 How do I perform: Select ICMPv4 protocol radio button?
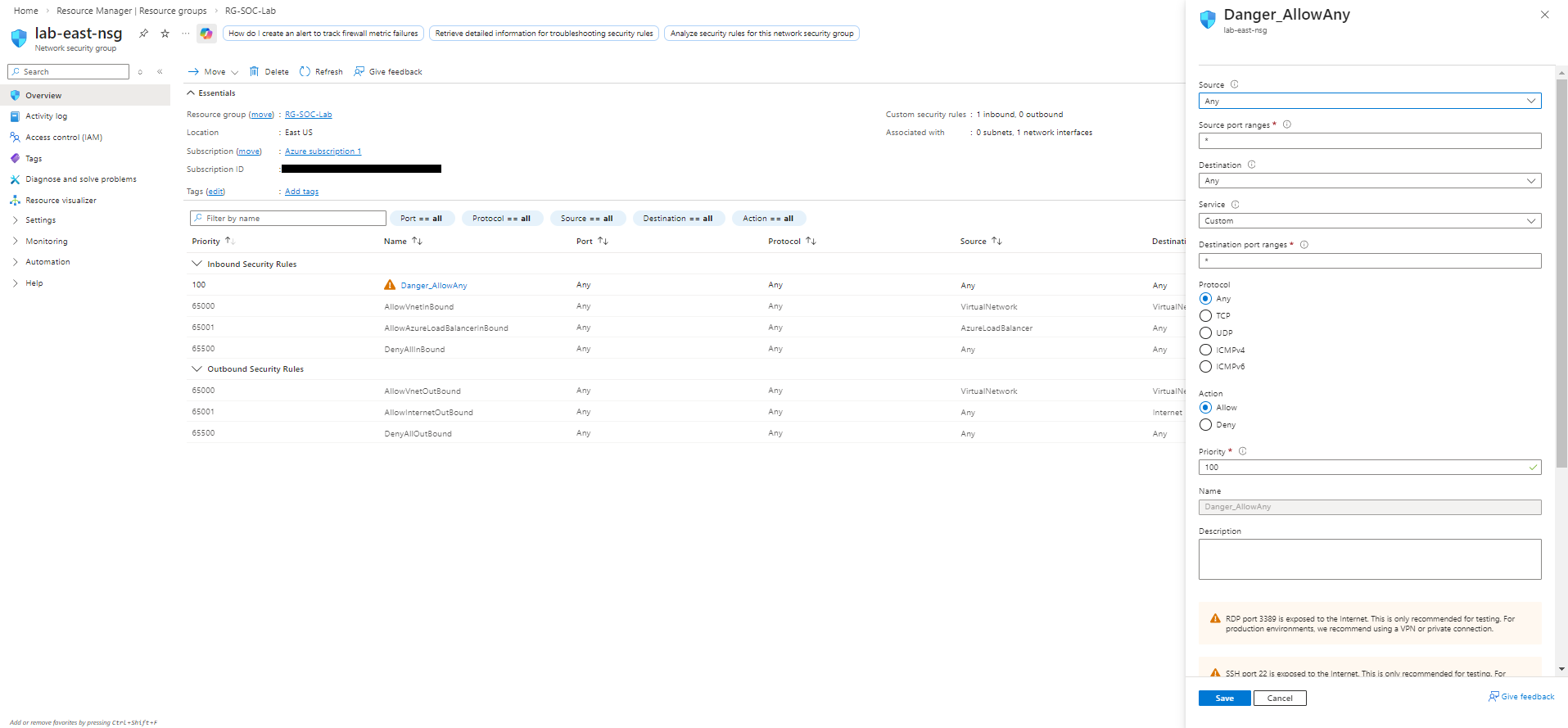click(x=1205, y=350)
